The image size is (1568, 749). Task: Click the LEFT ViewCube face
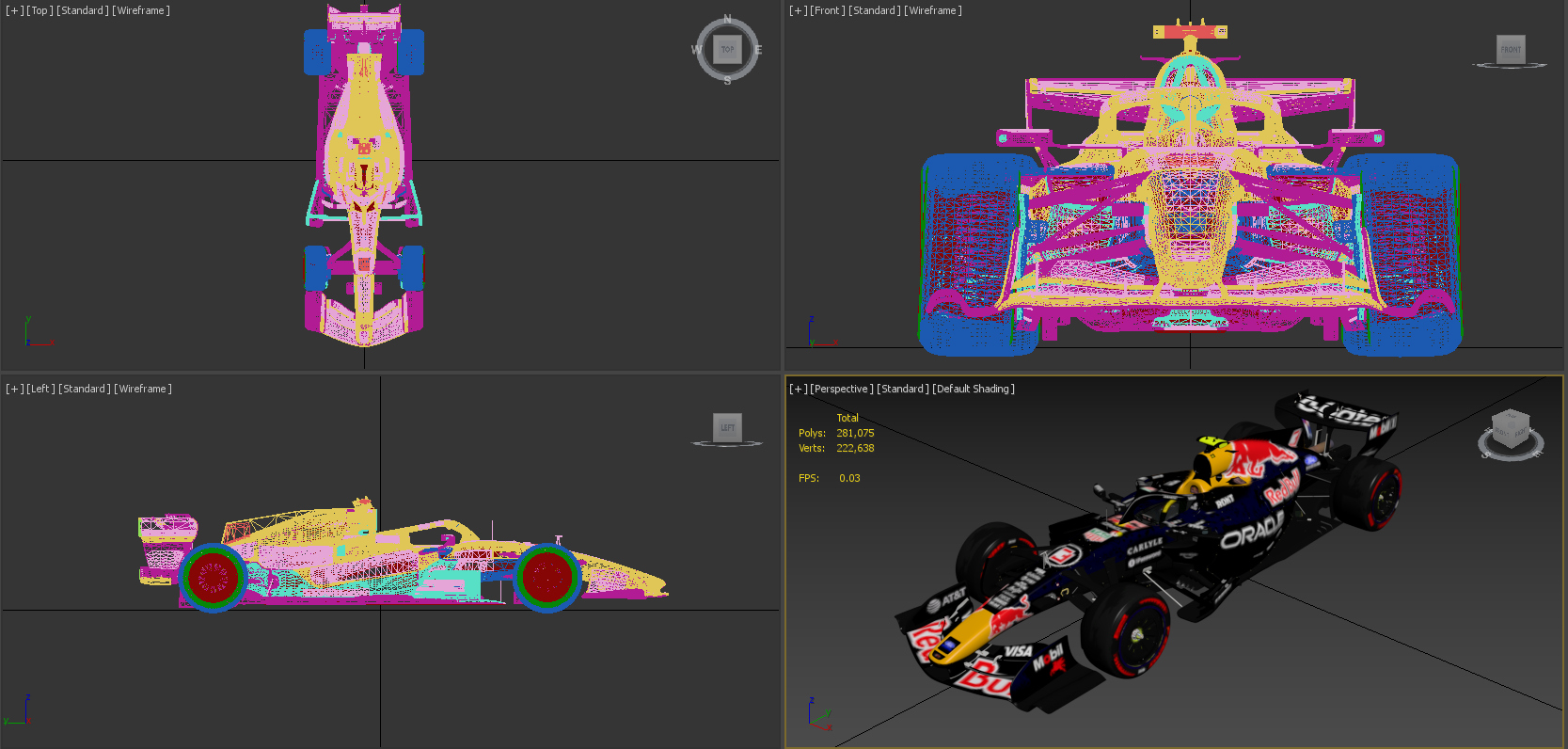click(727, 427)
